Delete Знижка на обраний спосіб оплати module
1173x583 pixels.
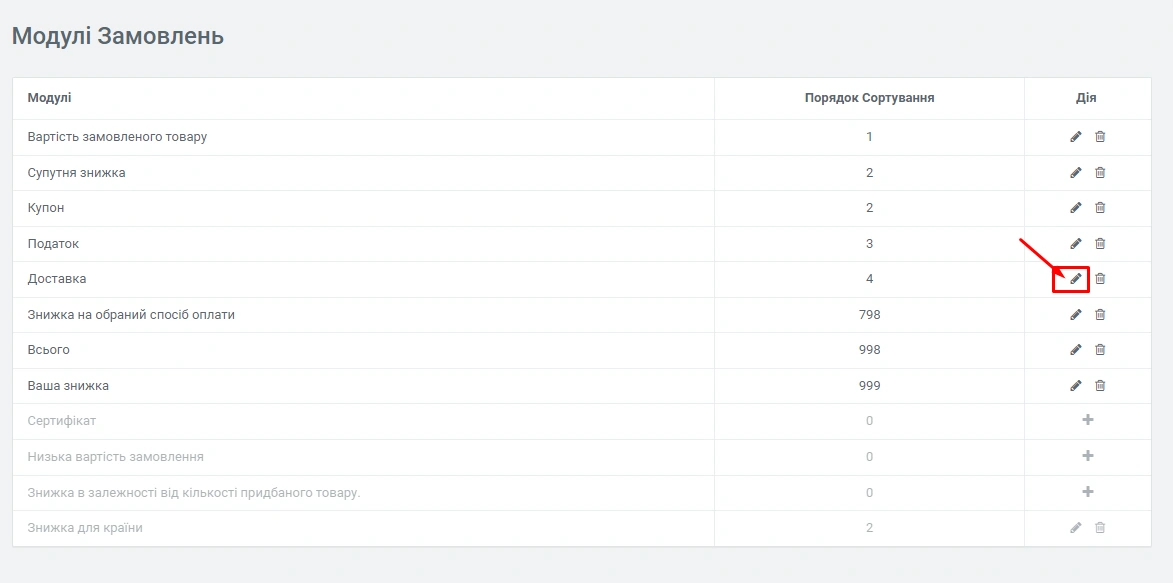(x=1100, y=315)
